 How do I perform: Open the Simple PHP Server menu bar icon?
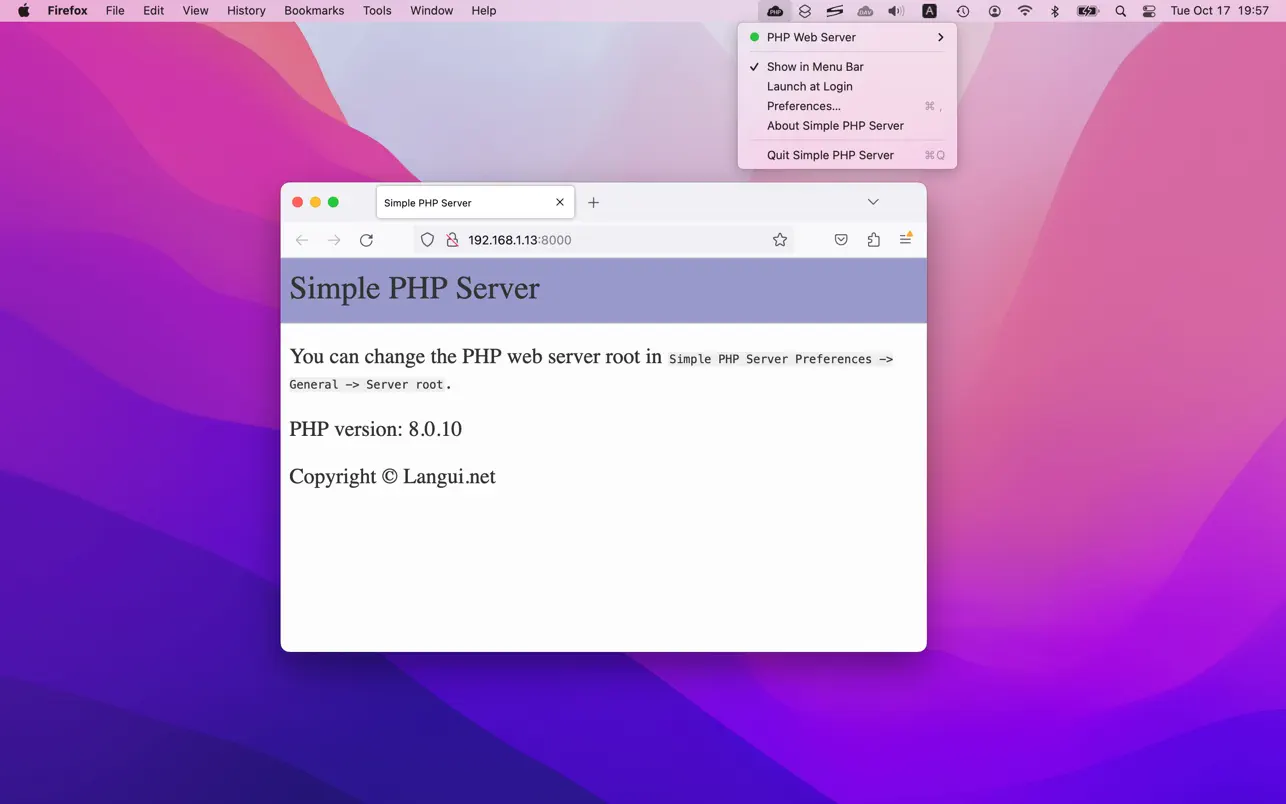(x=775, y=11)
